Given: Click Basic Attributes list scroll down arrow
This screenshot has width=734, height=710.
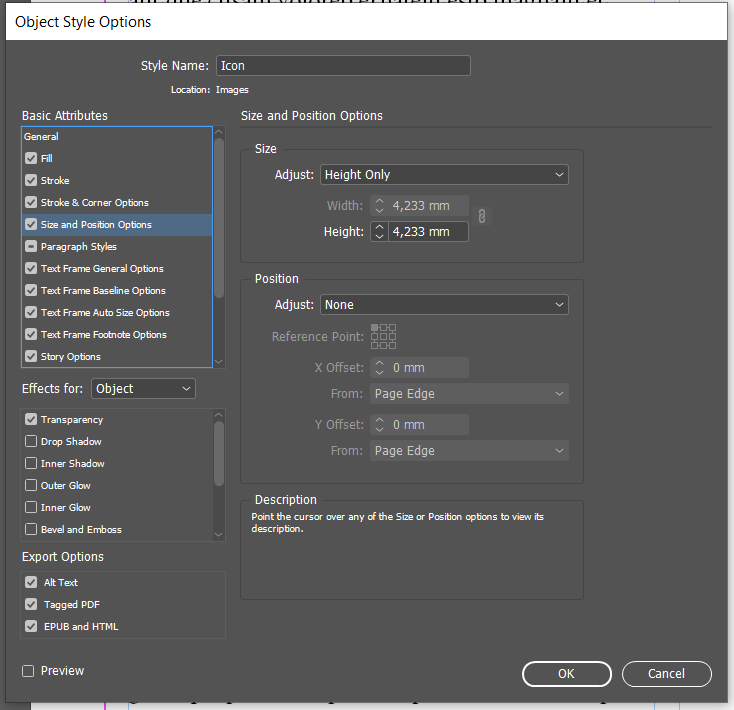Looking at the screenshot, I should tap(219, 362).
